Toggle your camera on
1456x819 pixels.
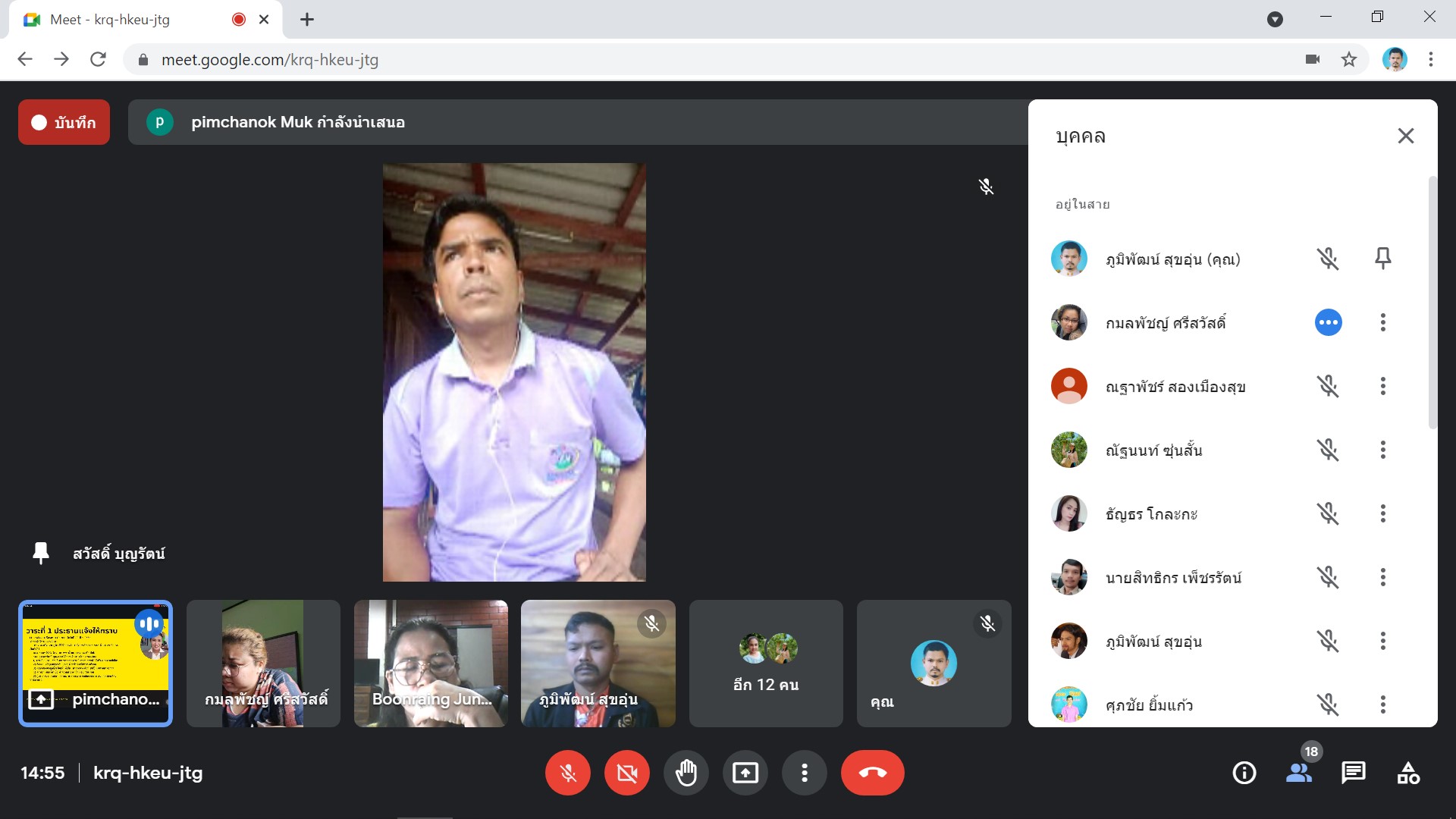coord(626,773)
